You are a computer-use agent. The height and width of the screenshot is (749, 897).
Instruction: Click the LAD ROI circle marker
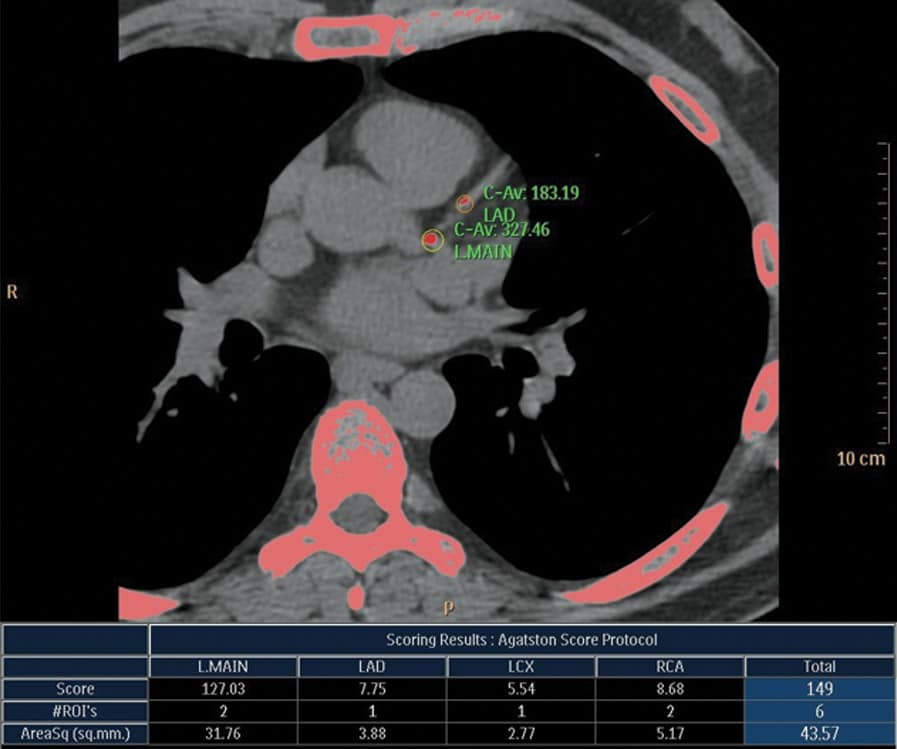click(465, 203)
